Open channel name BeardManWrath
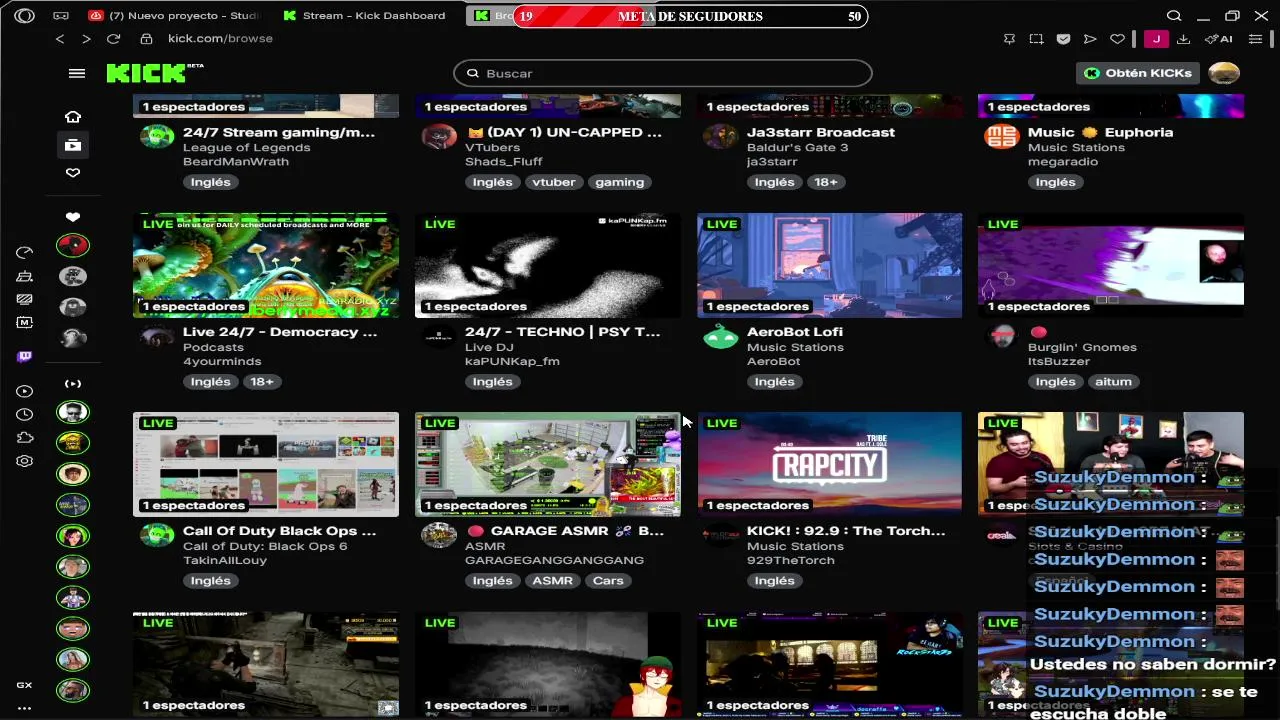 (x=236, y=161)
